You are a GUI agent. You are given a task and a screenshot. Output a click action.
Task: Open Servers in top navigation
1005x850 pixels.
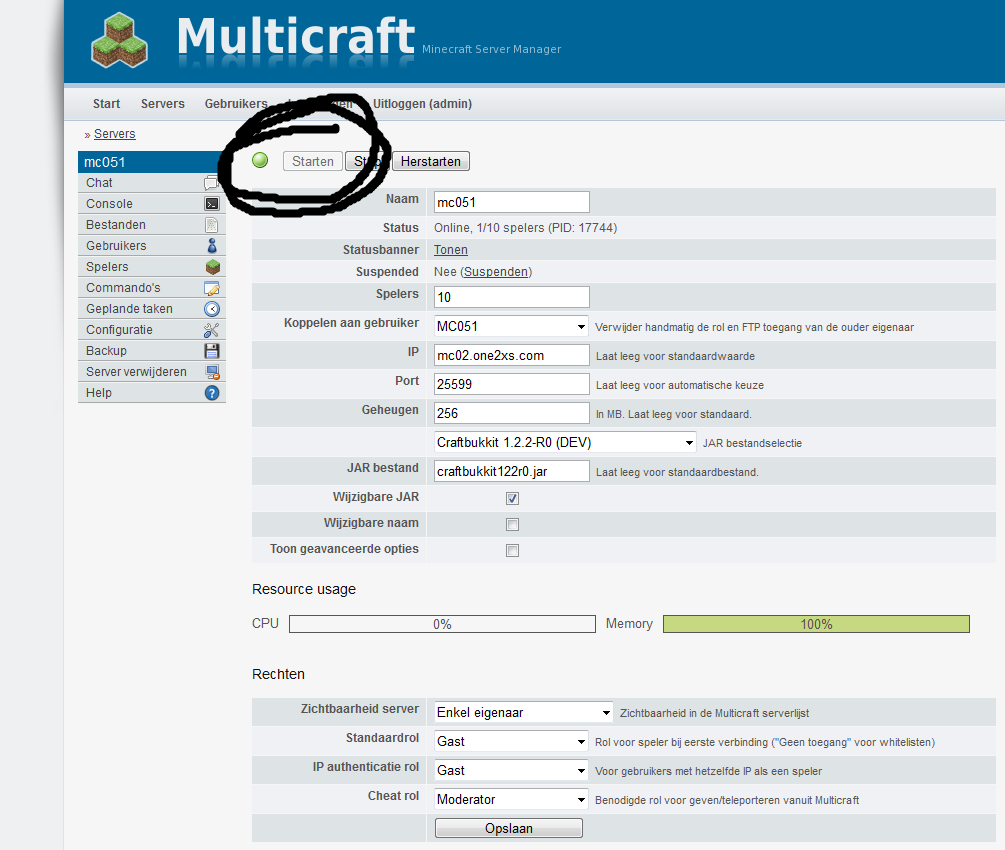tap(163, 104)
